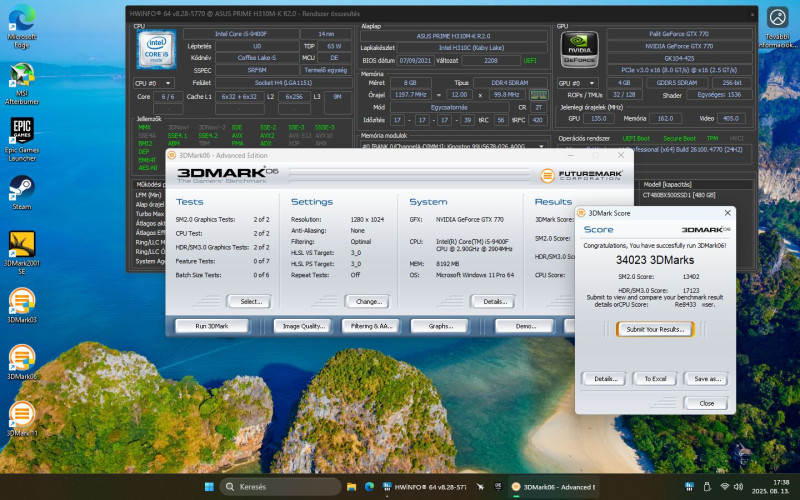Click the green memory module icon in HWiNFO

[x=538, y=95]
